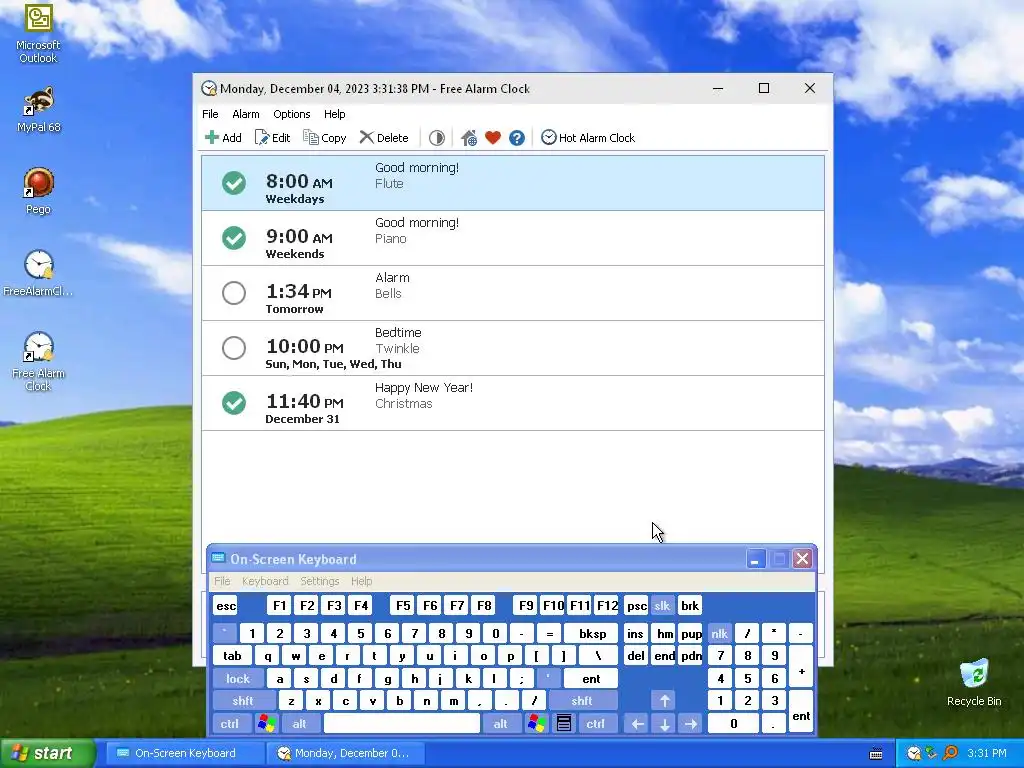Select the MyPal 68 desktop shortcut
The height and width of the screenshot is (768, 1024).
[x=38, y=110]
